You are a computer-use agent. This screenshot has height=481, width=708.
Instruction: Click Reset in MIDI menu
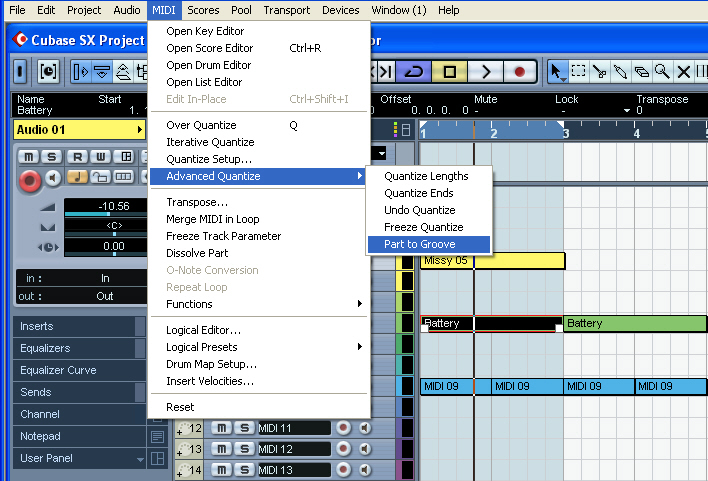coord(259,407)
